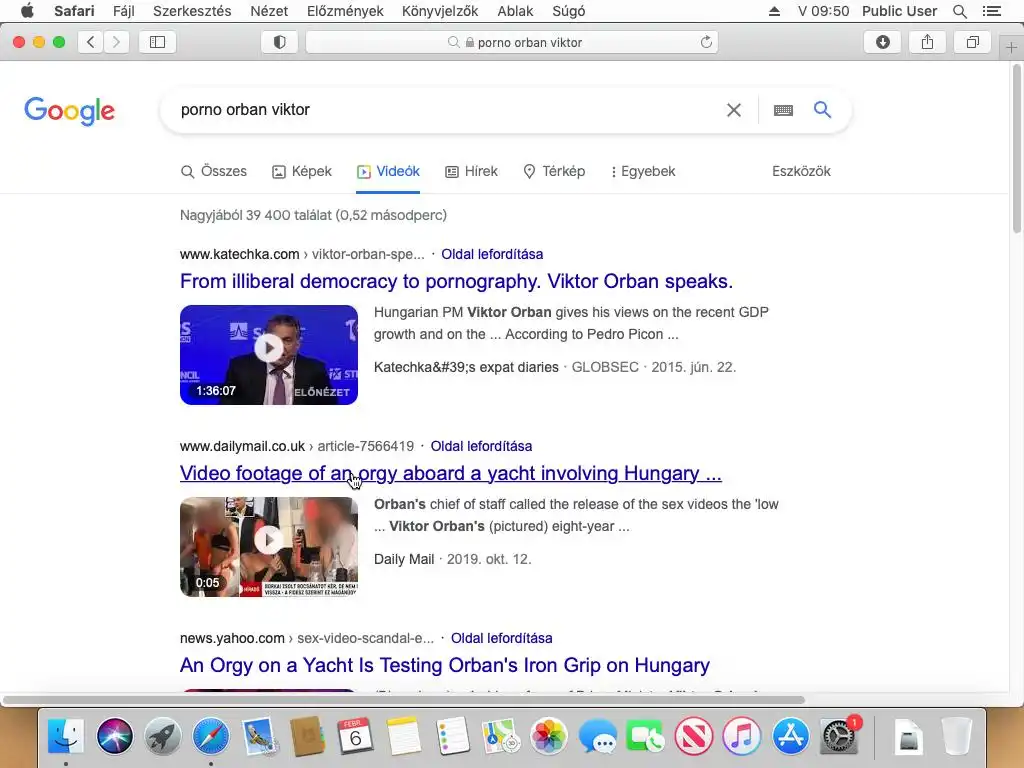This screenshot has width=1024, height=768.
Task: Play the 1:36:07 Viktor Orban video thumbnail
Action: (269, 355)
